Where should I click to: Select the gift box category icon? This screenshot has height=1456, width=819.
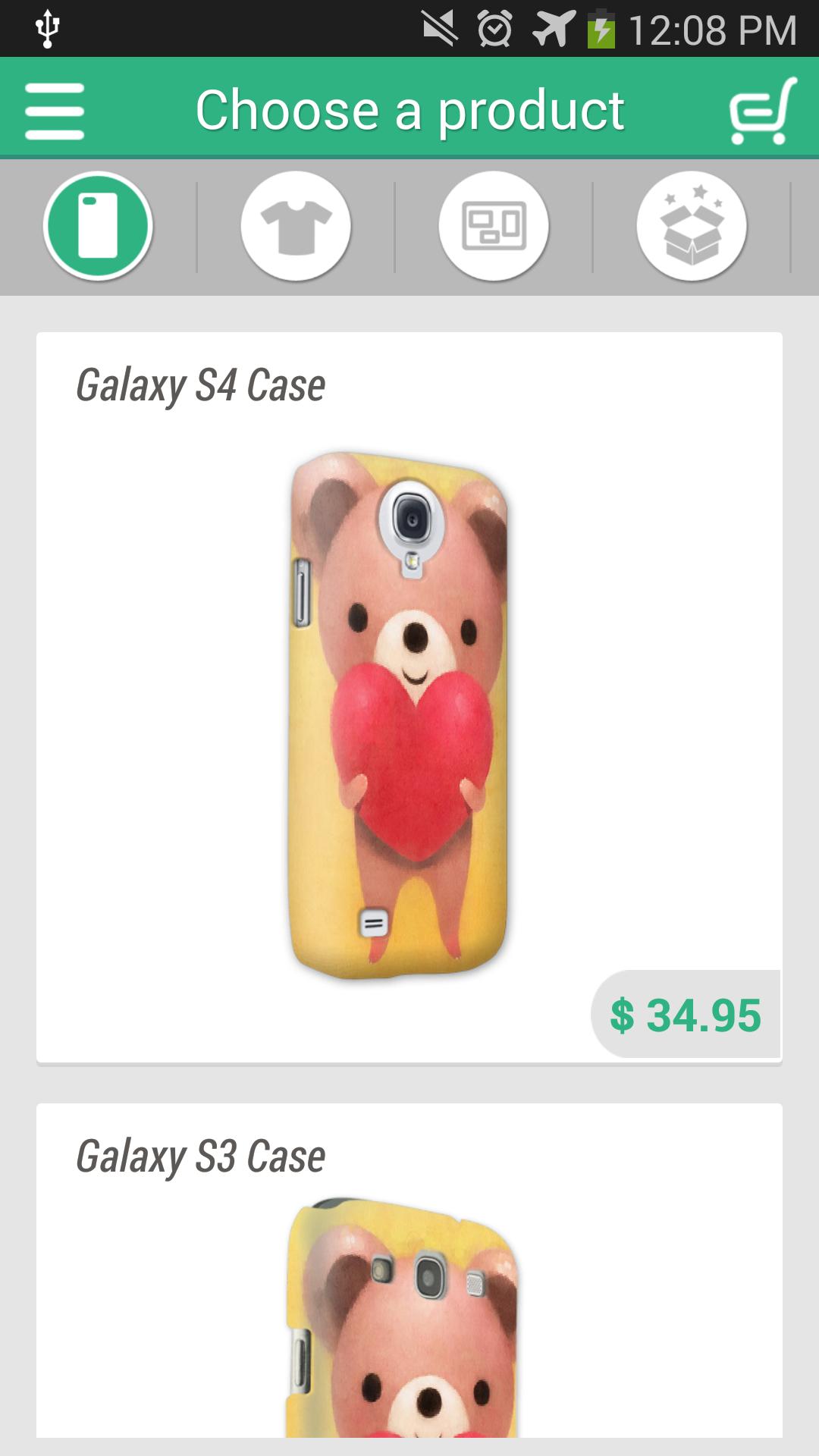click(x=692, y=226)
